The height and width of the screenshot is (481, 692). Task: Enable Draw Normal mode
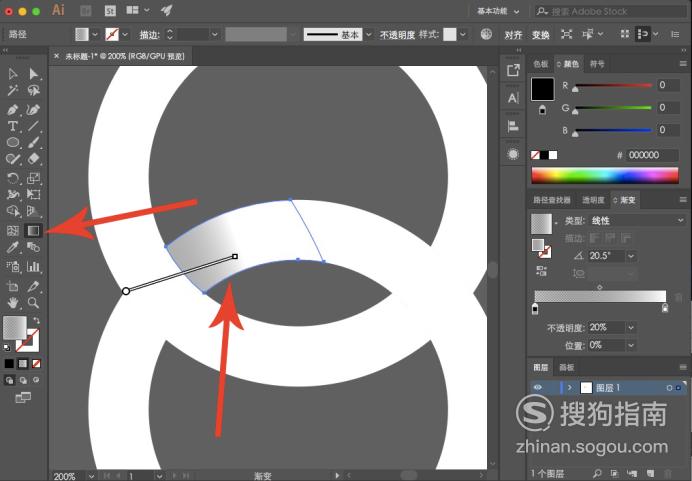[9, 380]
